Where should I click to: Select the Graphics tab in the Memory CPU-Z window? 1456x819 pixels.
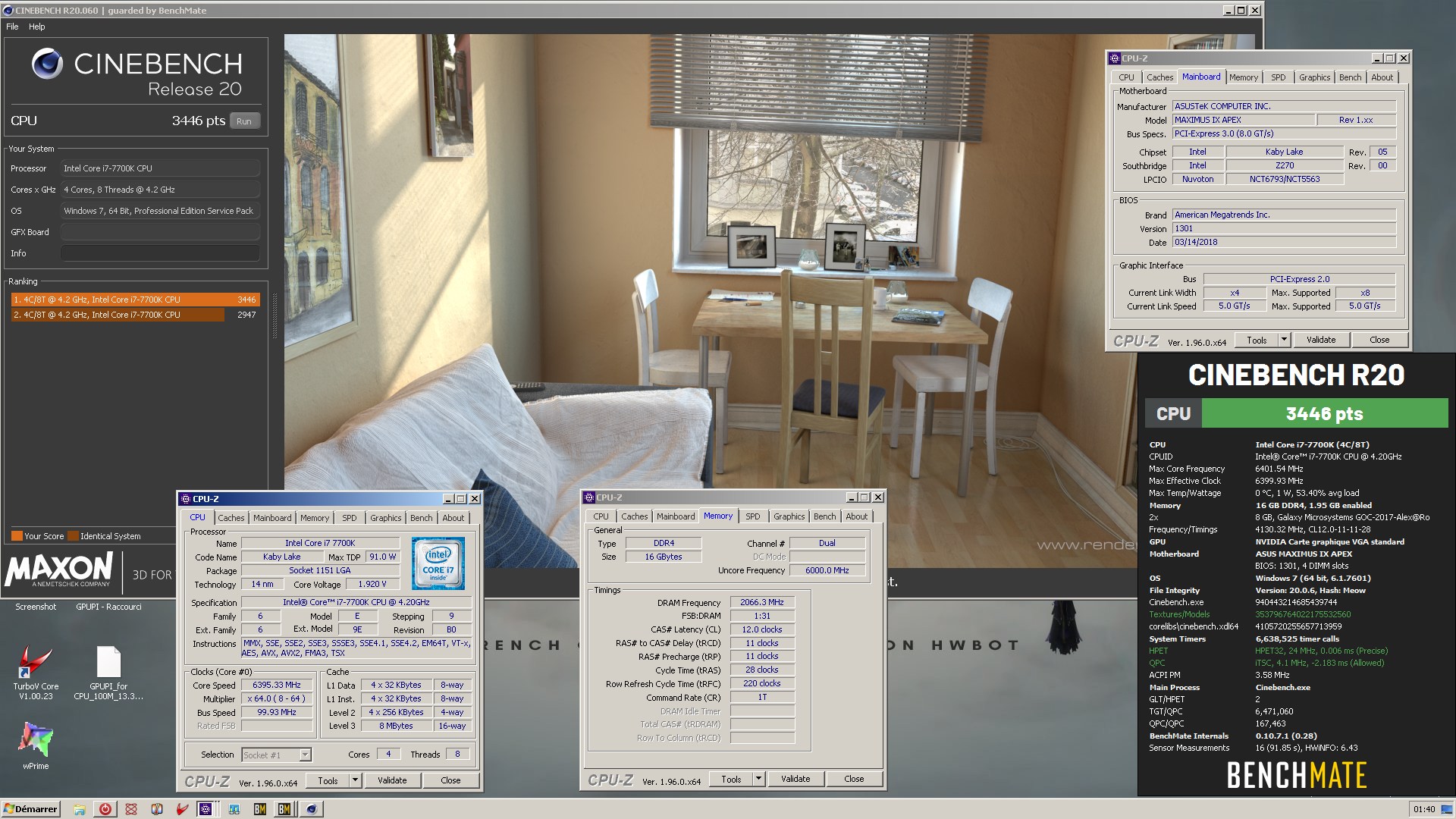coord(789,516)
